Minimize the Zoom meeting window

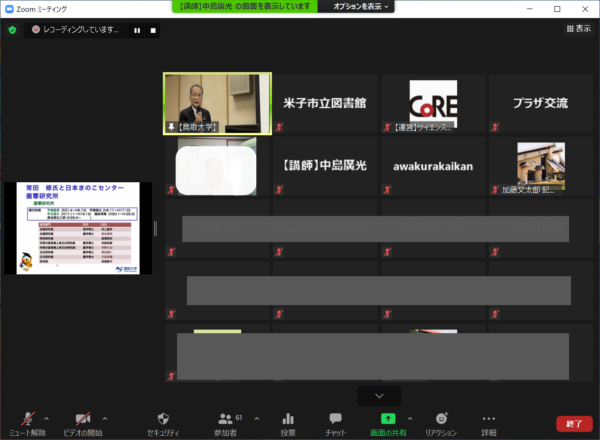pyautogui.click(x=530, y=9)
